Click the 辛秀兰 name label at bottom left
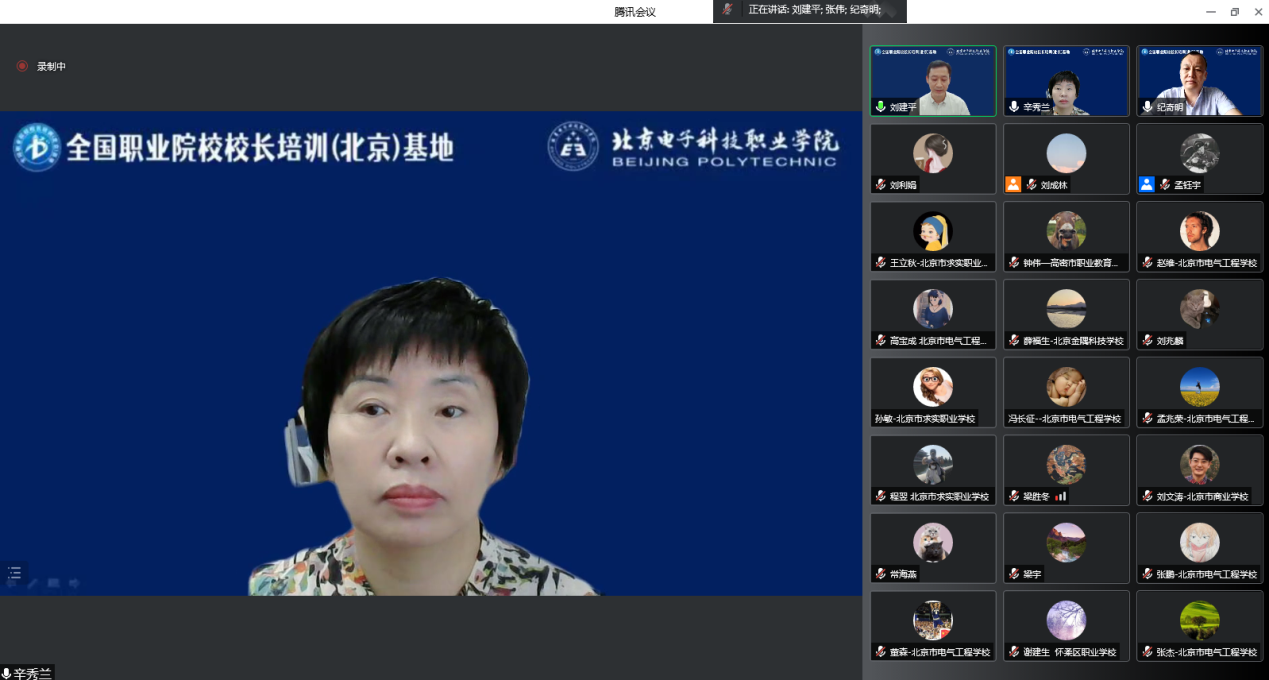 [x=32, y=673]
